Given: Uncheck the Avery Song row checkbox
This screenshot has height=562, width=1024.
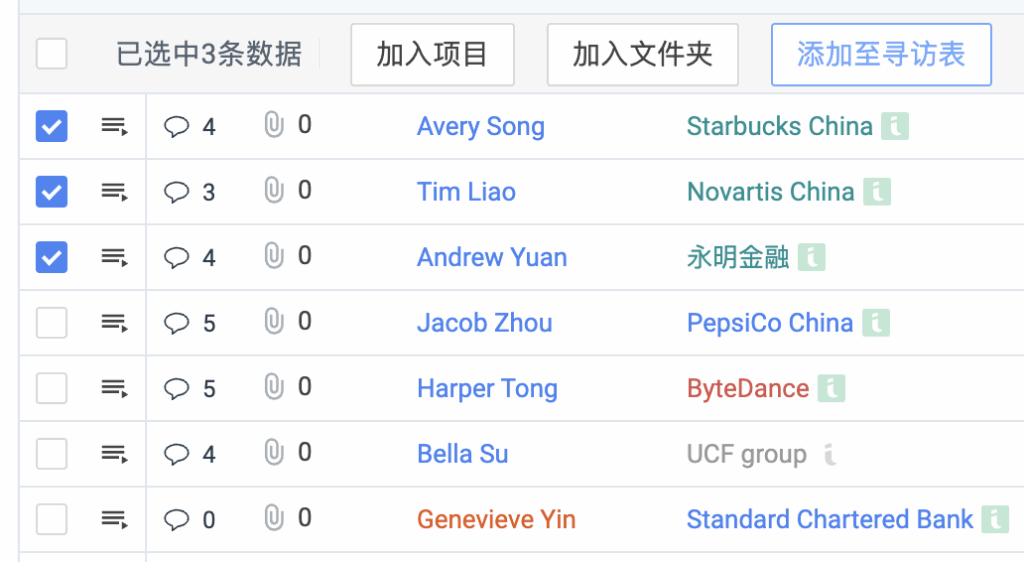Looking at the screenshot, I should pos(52,126).
